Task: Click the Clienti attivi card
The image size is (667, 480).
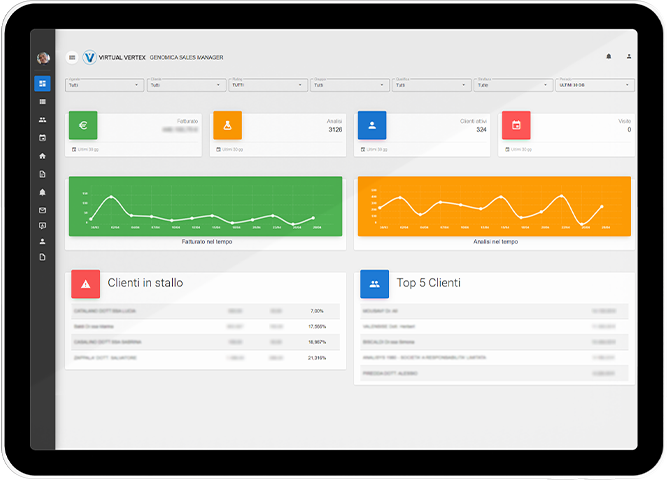Action: coord(423,133)
